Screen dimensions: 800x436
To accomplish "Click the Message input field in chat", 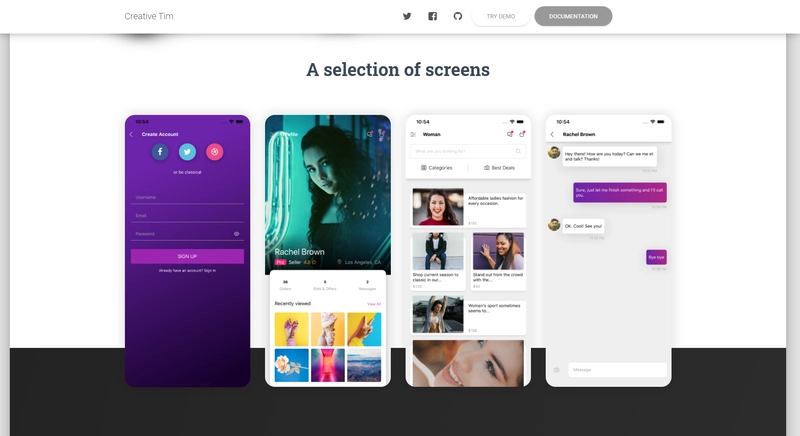I will (617, 370).
